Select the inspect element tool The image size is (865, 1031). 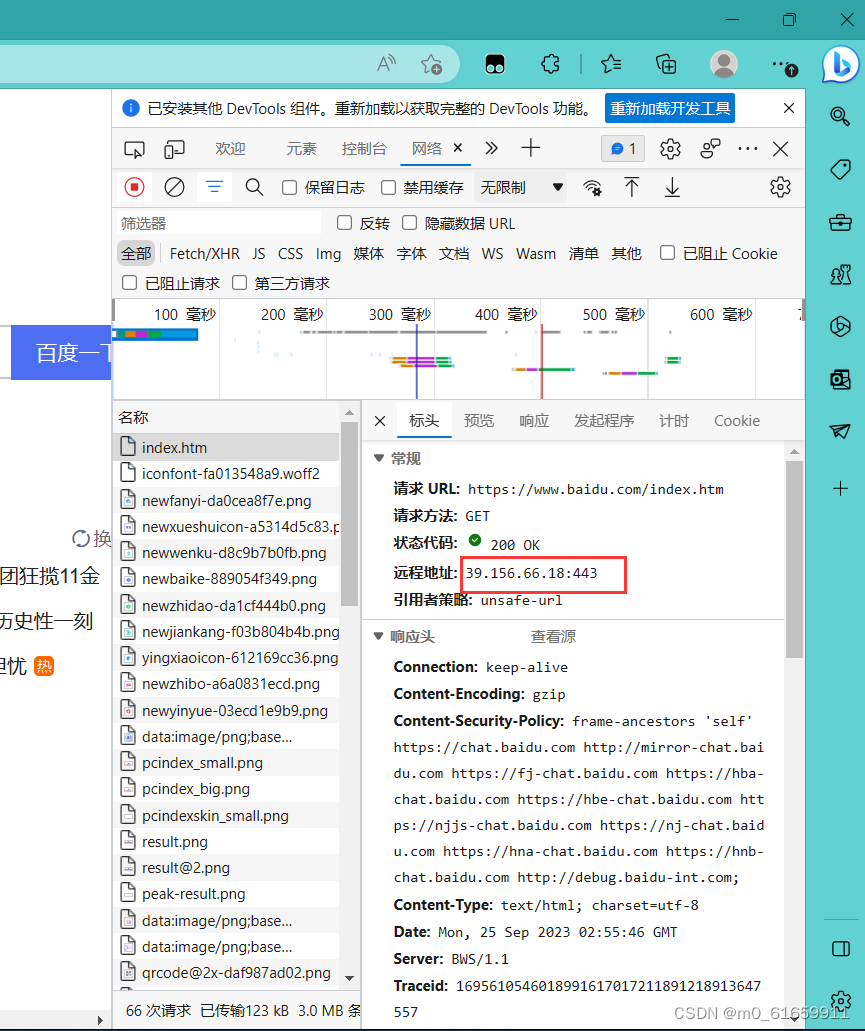134,148
